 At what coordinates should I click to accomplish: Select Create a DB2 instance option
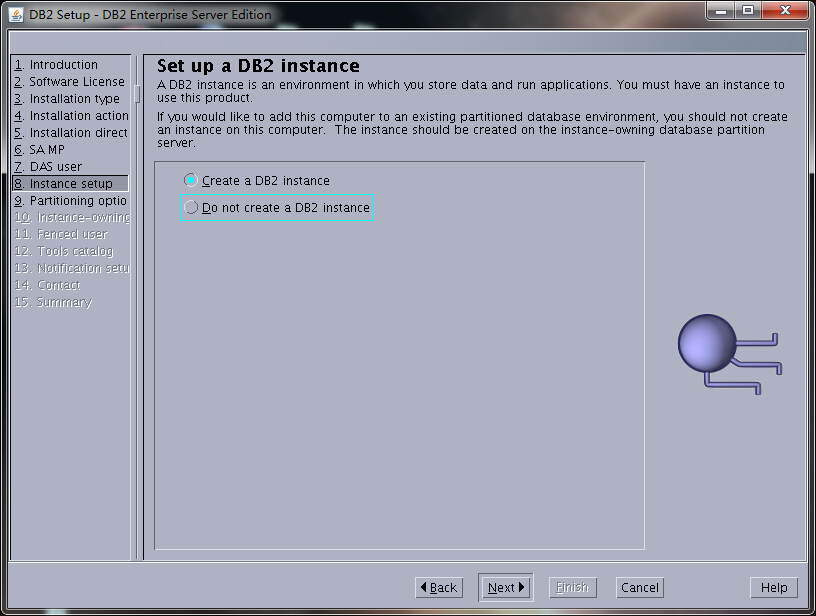point(257,181)
